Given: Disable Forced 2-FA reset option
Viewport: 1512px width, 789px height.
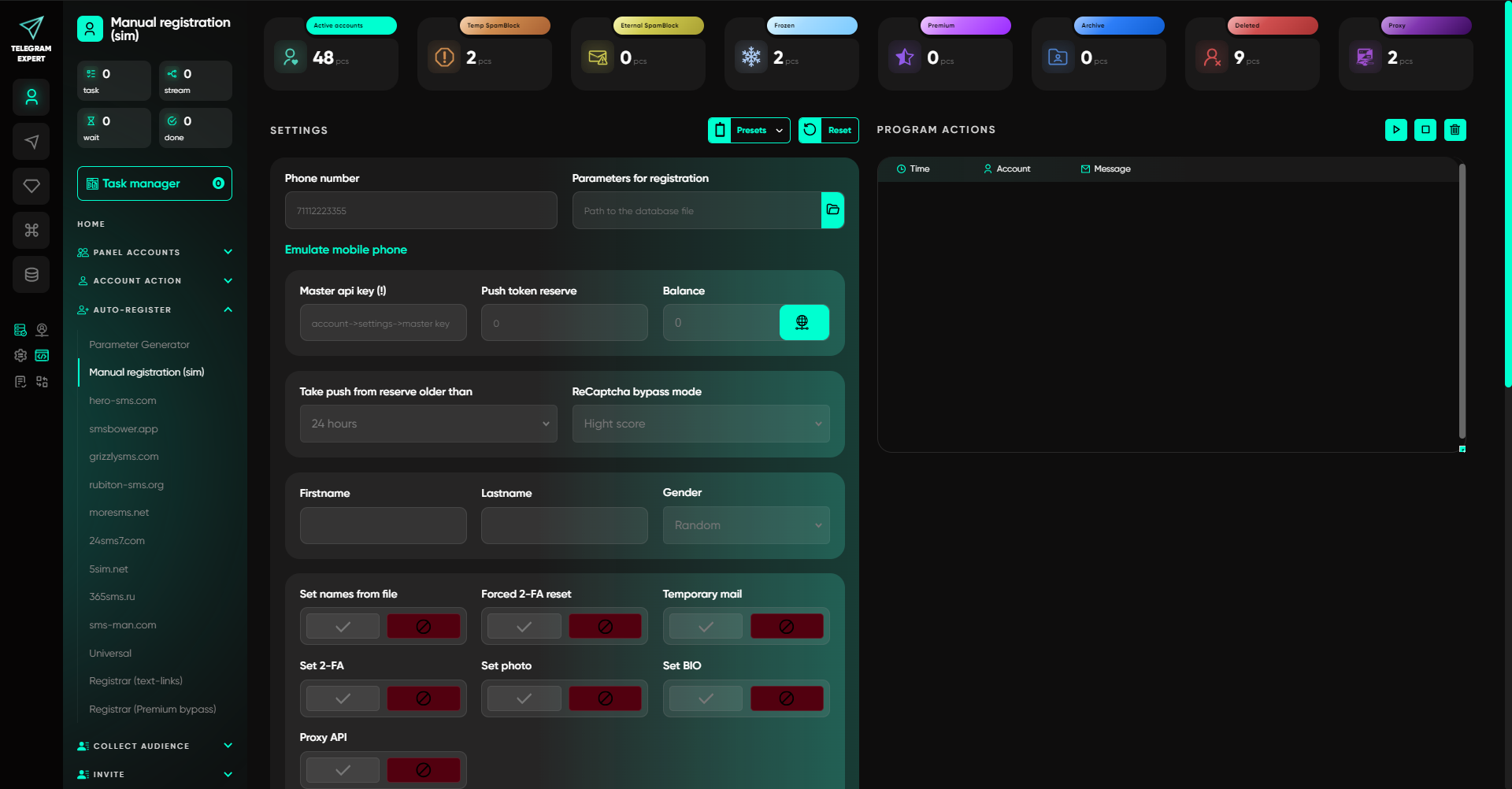Looking at the screenshot, I should (x=605, y=627).
